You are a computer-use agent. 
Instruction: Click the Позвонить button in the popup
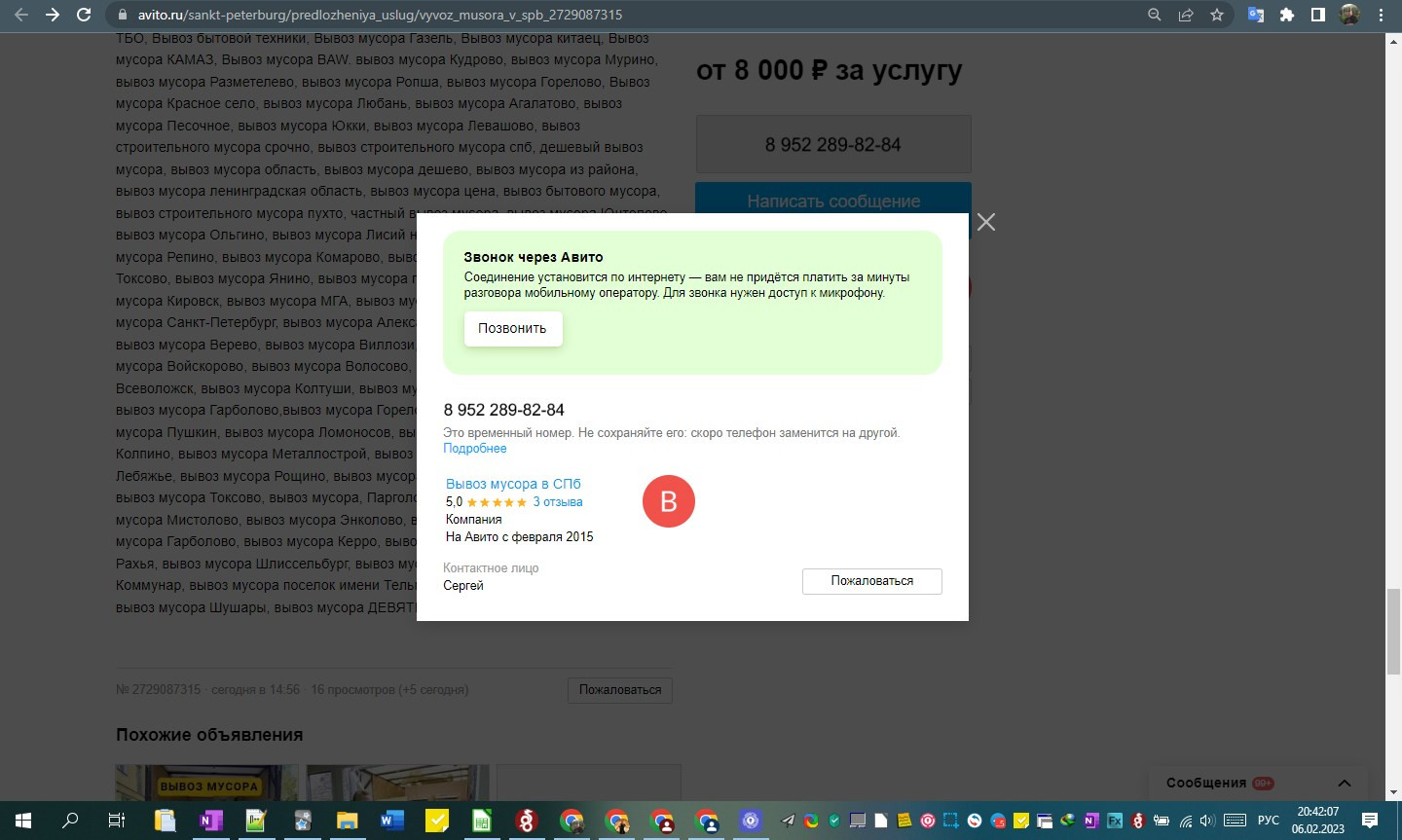pyautogui.click(x=513, y=329)
